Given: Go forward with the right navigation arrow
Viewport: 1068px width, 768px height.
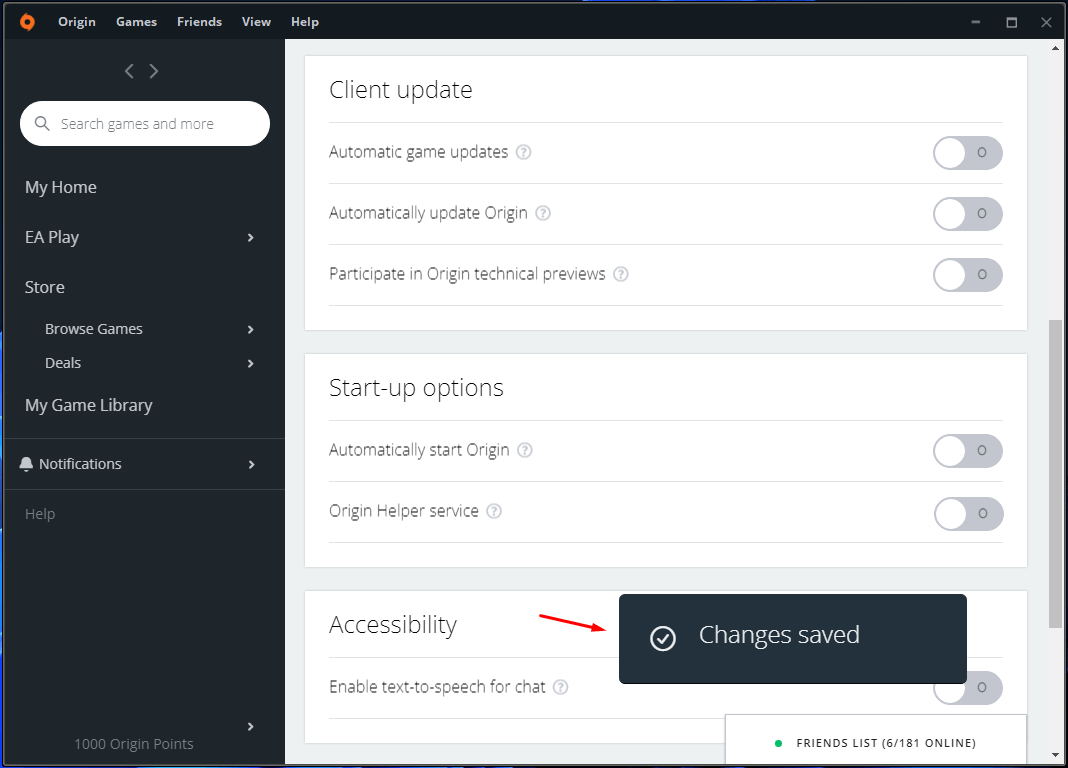Looking at the screenshot, I should [154, 71].
